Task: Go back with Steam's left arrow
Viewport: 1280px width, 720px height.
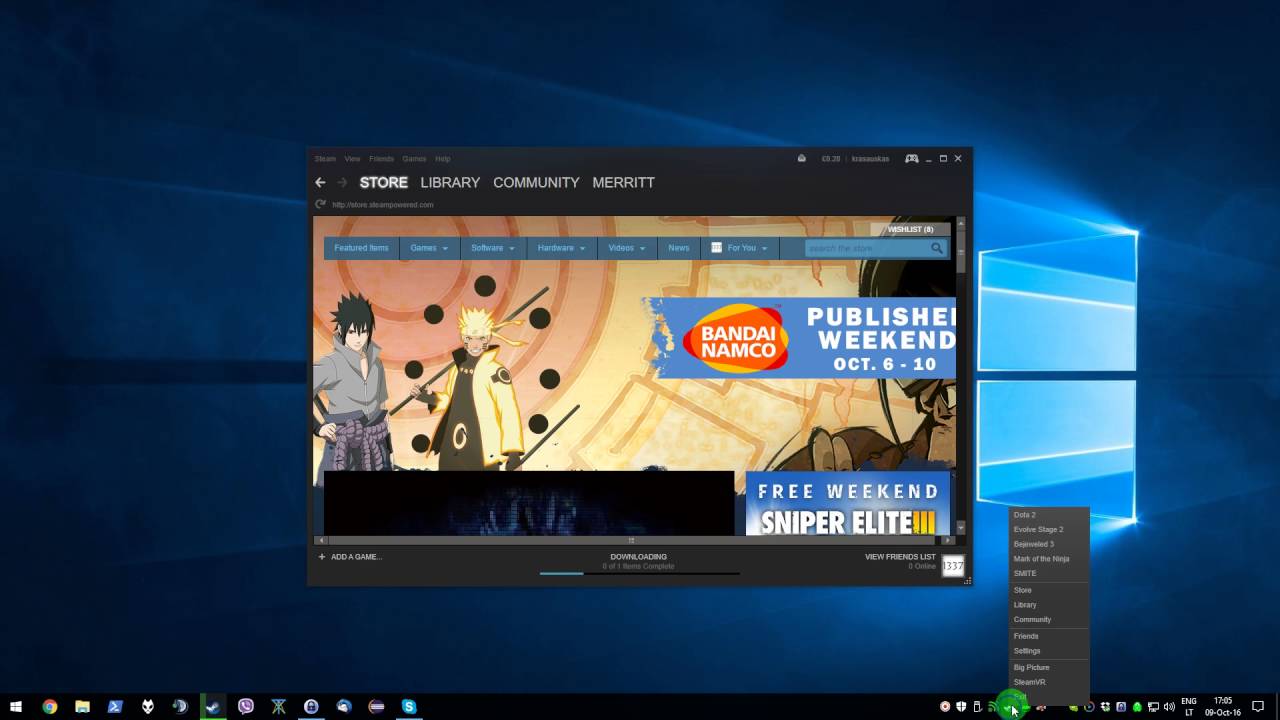Action: tap(320, 182)
